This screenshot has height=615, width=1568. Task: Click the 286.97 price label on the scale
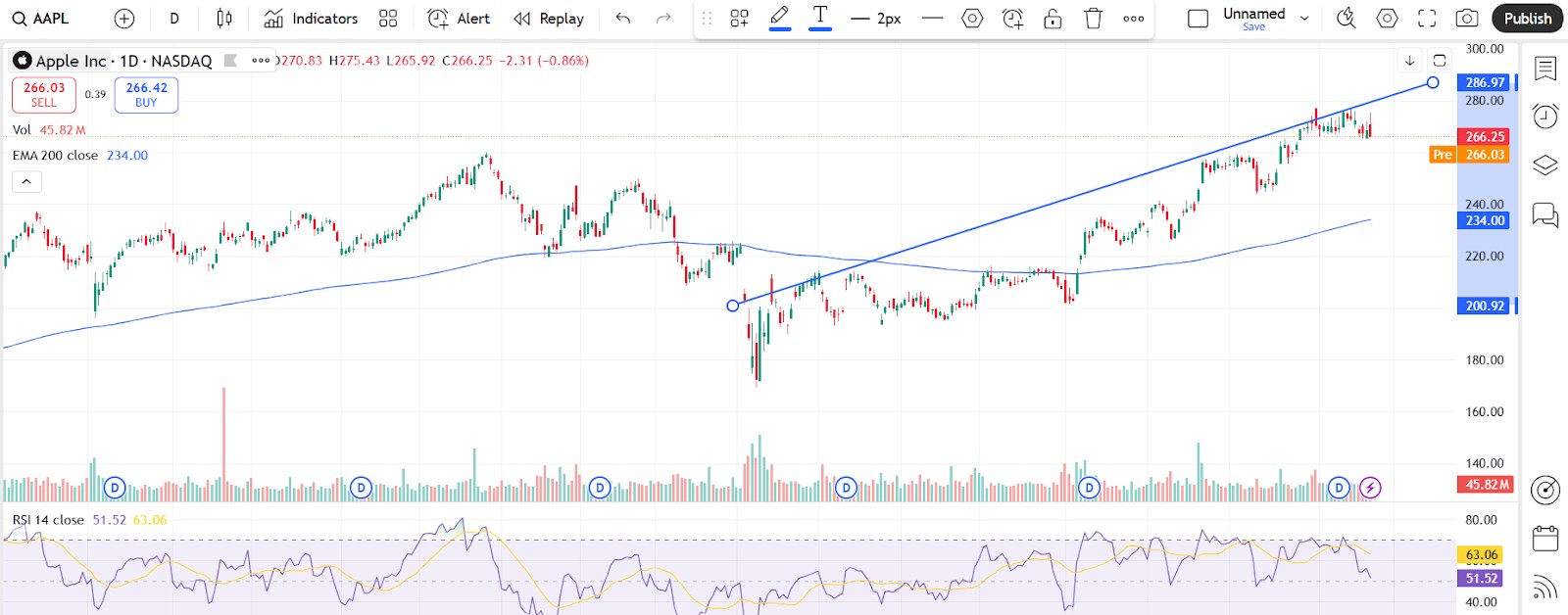[x=1485, y=82]
